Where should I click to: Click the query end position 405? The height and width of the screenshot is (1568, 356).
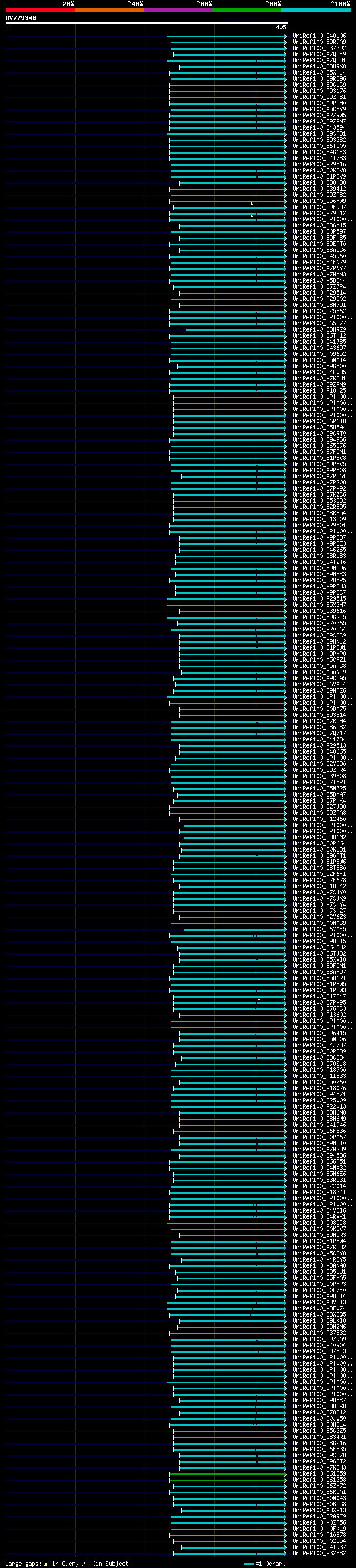click(x=280, y=27)
